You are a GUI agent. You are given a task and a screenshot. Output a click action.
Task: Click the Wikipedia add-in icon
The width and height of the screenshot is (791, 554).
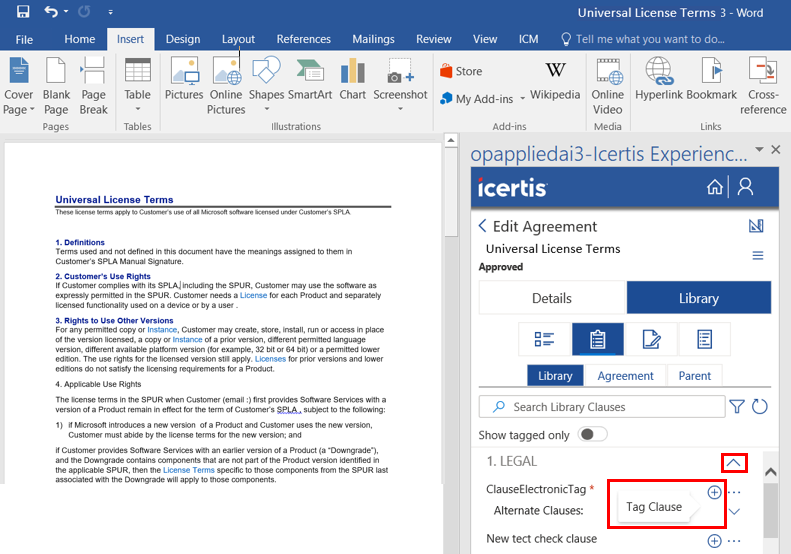554,80
